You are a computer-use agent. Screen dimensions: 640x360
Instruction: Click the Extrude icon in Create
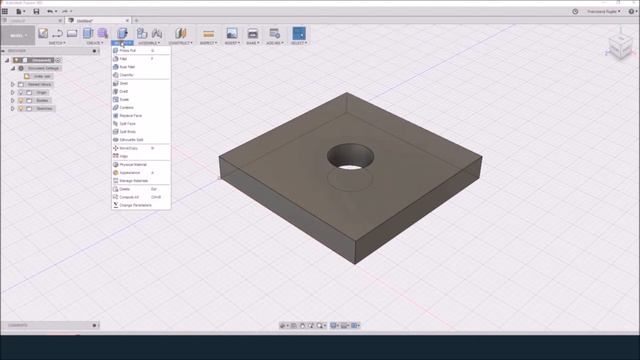(x=88, y=33)
